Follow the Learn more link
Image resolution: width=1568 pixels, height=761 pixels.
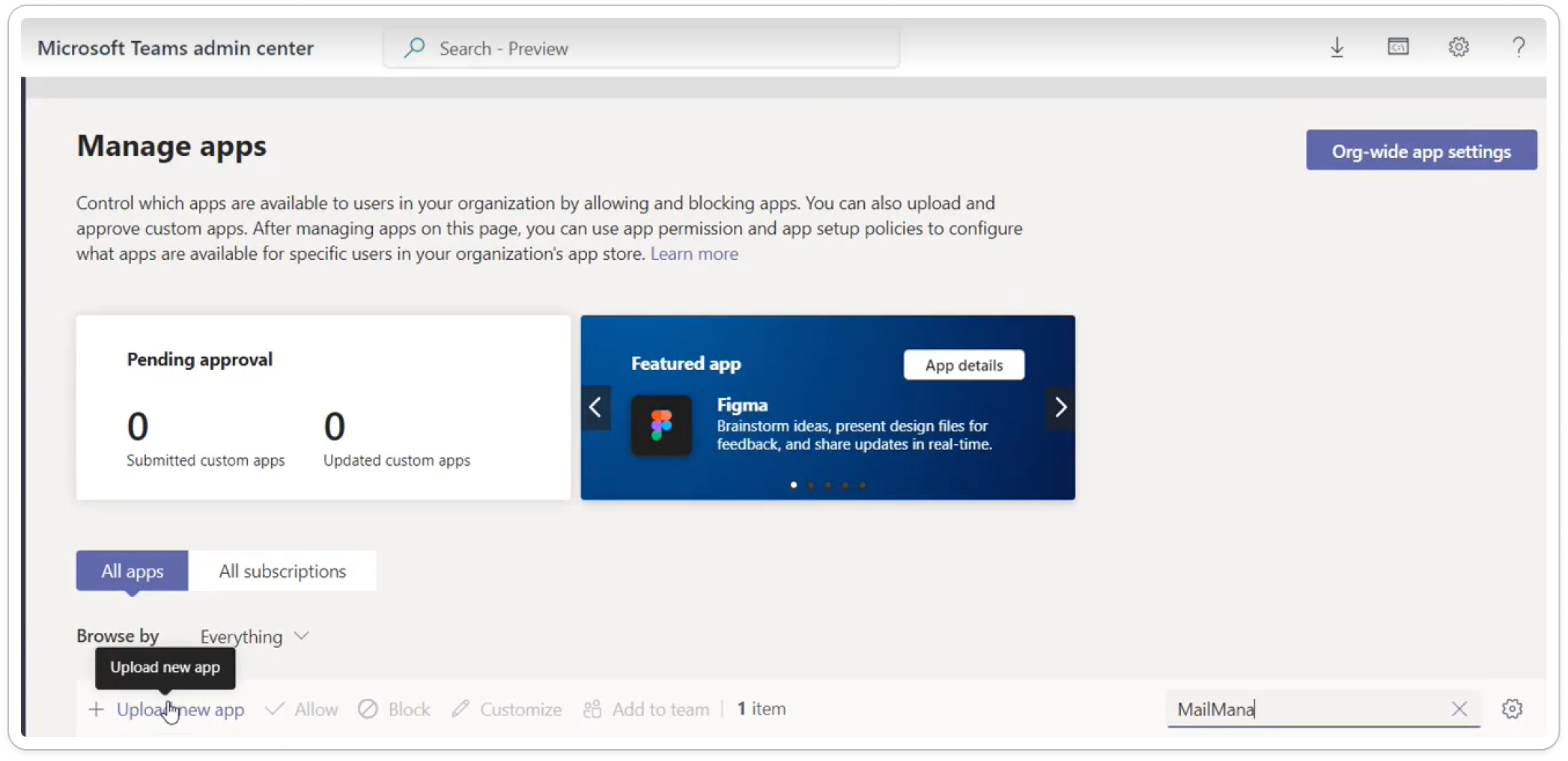point(693,254)
